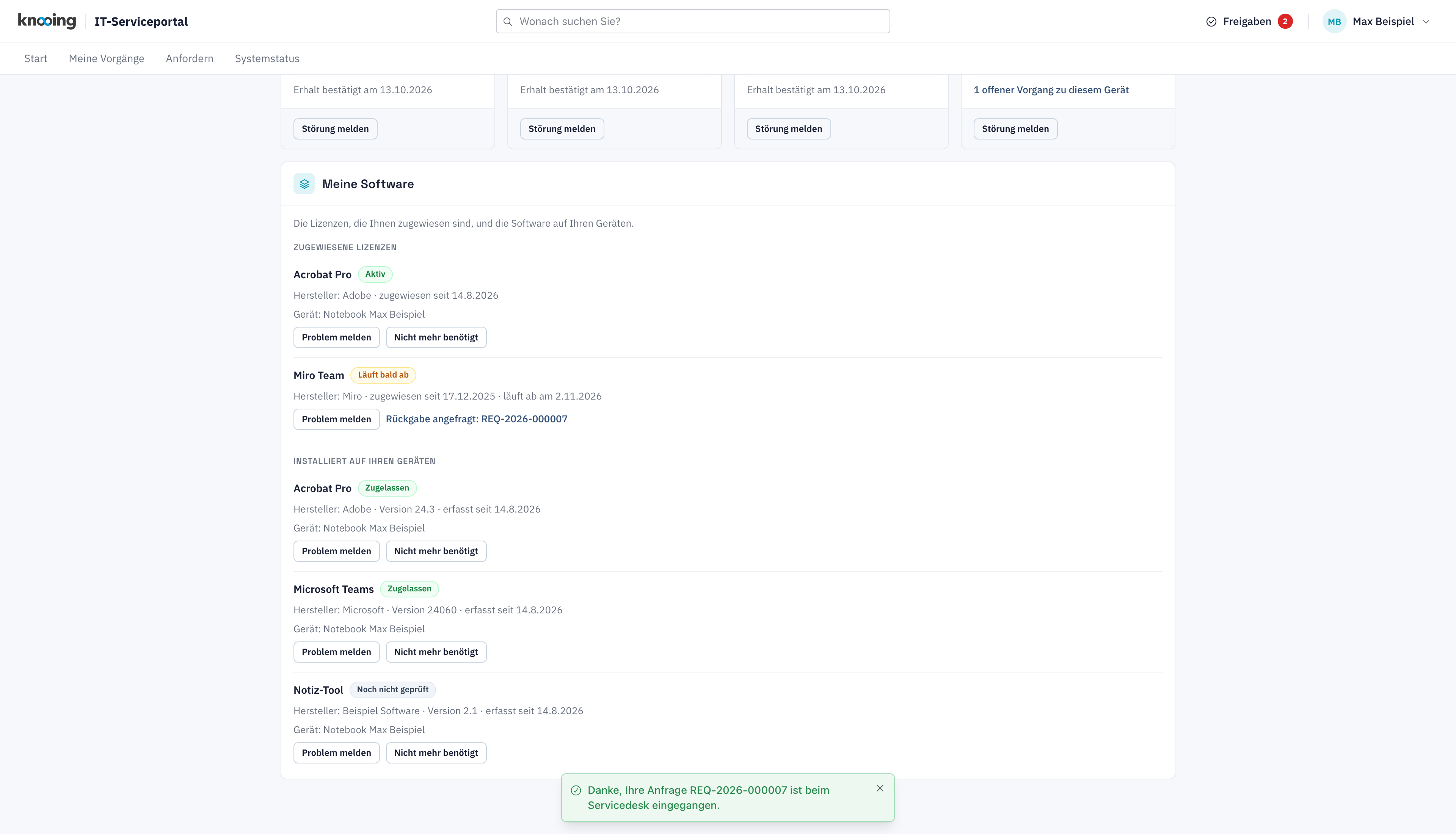Click the Miro Team license name
Screen dimensions: 1456x834
tap(318, 375)
